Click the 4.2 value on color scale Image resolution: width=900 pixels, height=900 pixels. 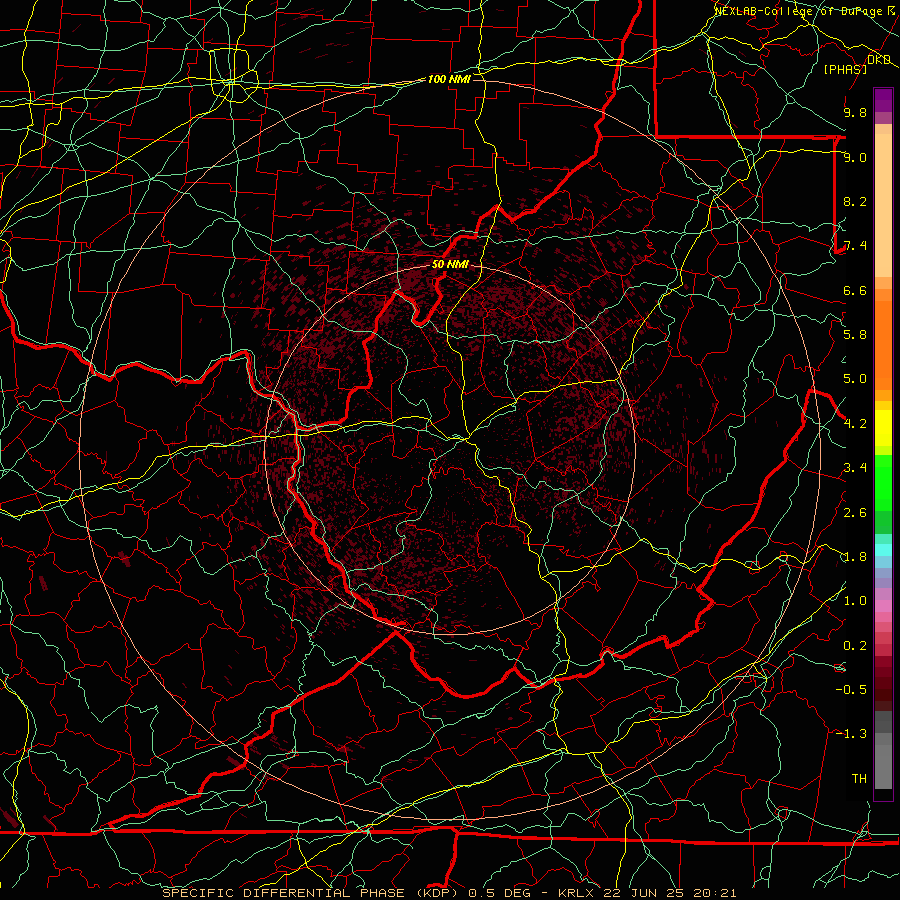[x=855, y=424]
